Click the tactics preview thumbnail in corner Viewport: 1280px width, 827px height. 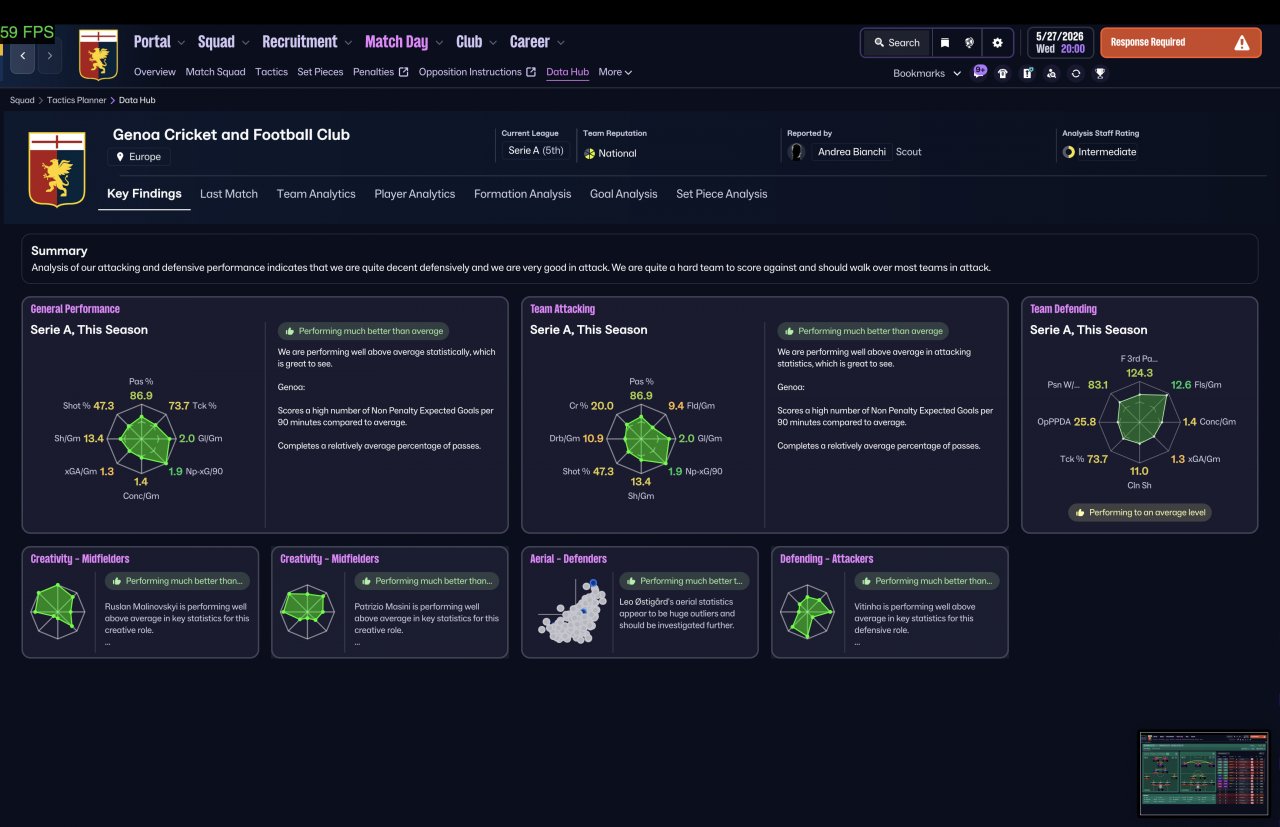[x=1204, y=773]
